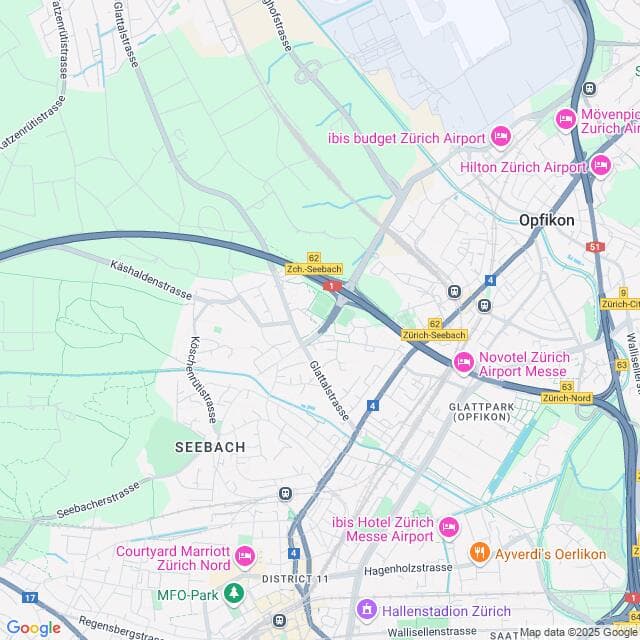Click the route 17 road shield

pos(30,598)
